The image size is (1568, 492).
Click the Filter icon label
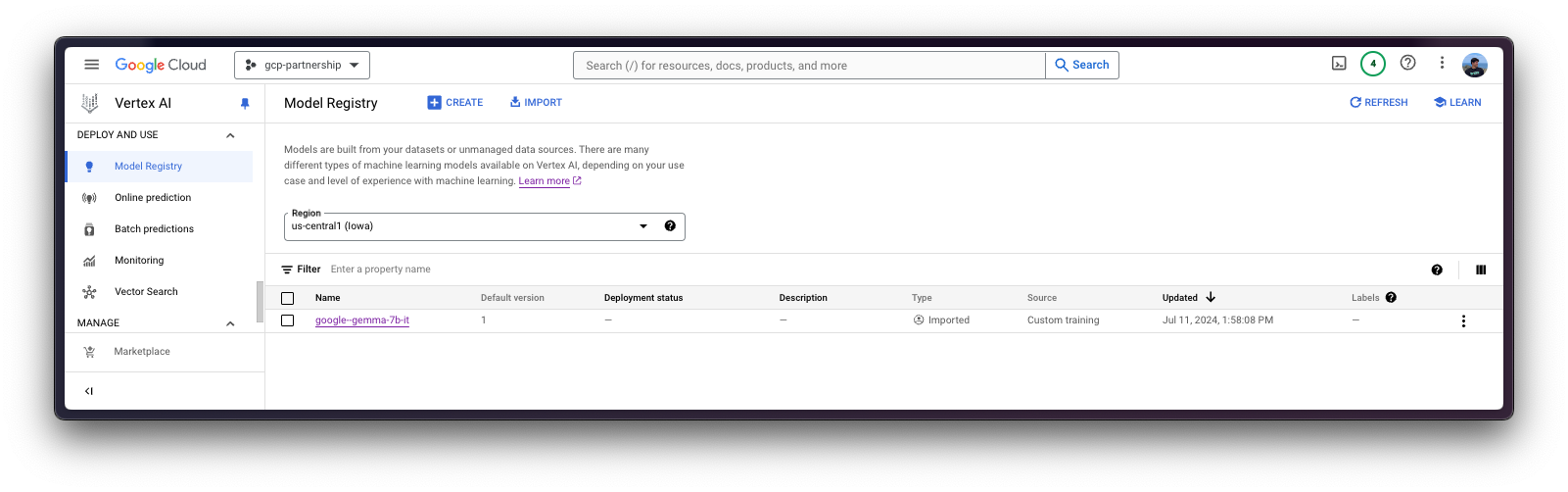[301, 270]
